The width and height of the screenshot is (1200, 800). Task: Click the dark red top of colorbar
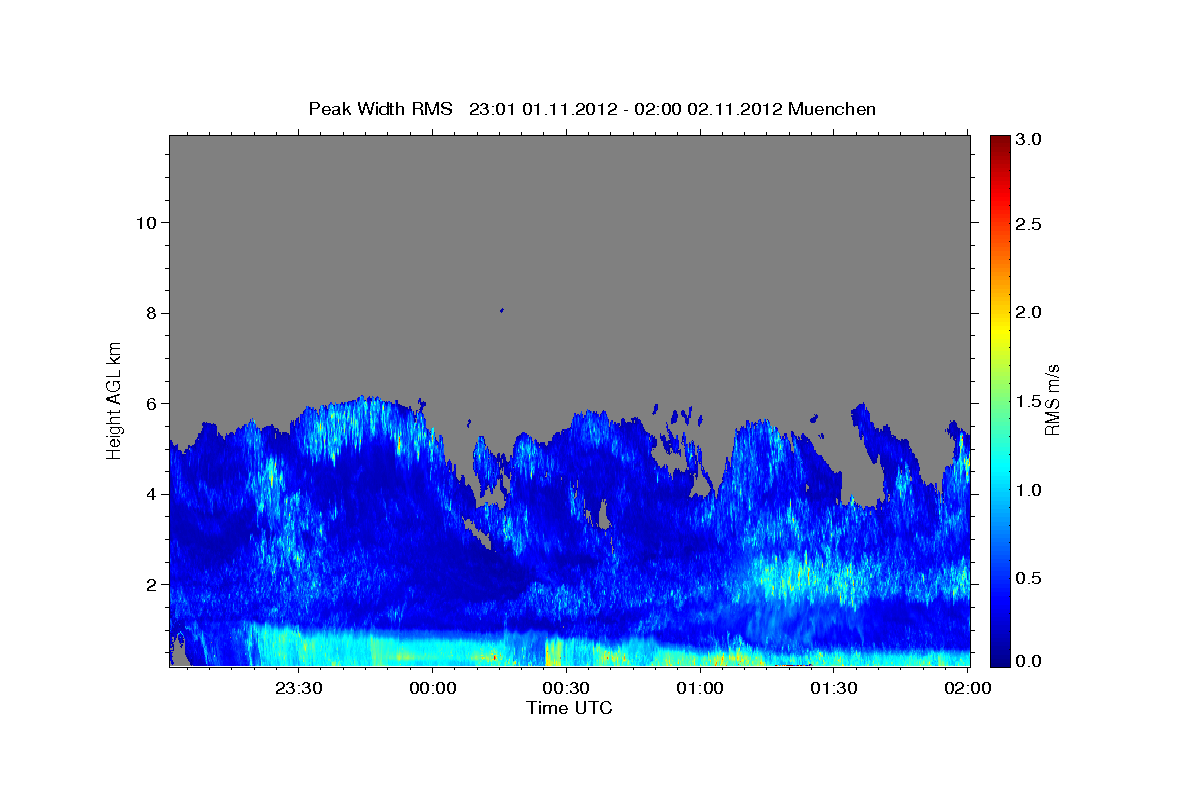coord(1000,141)
